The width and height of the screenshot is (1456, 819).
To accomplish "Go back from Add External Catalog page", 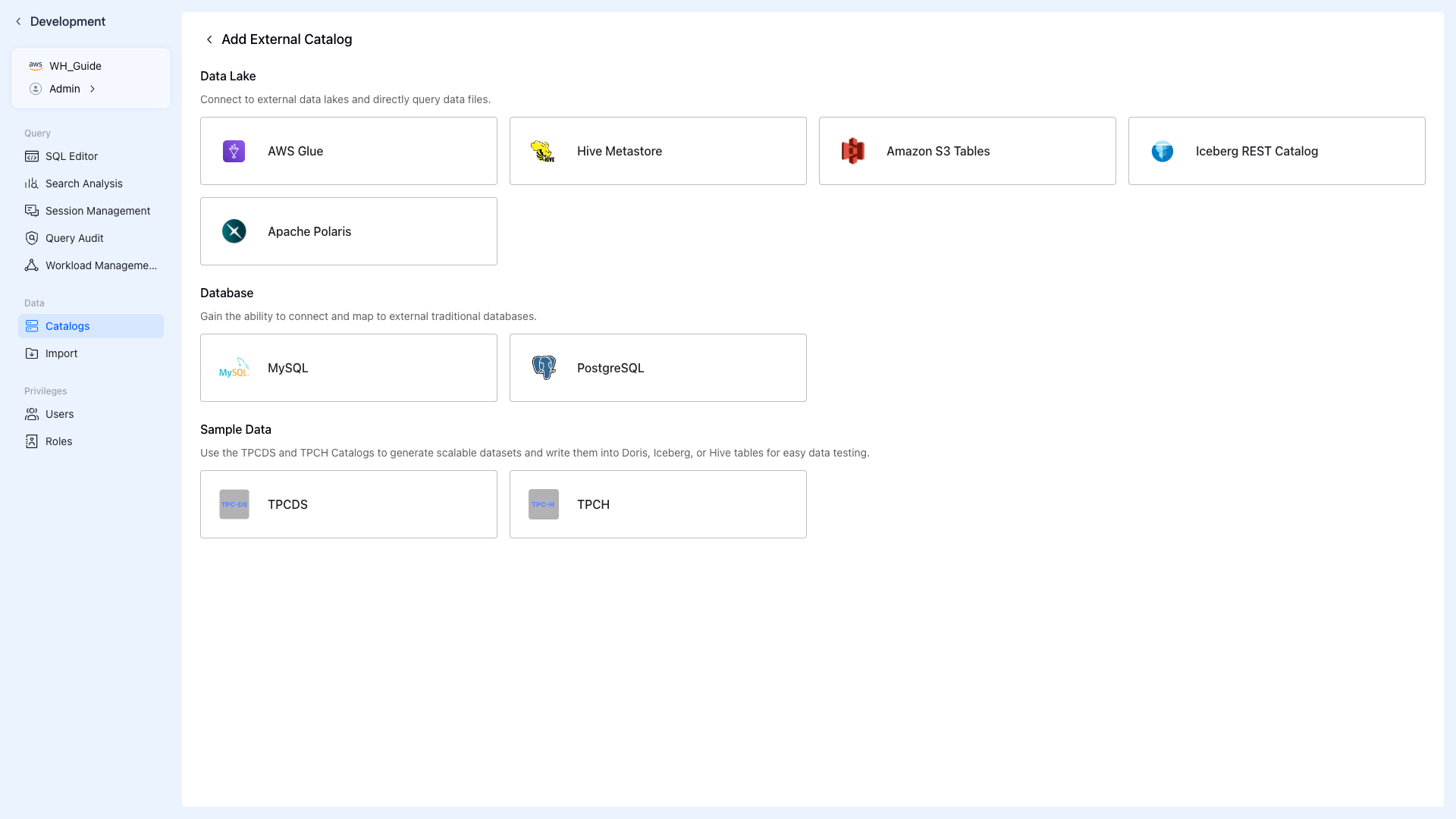I will click(209, 39).
